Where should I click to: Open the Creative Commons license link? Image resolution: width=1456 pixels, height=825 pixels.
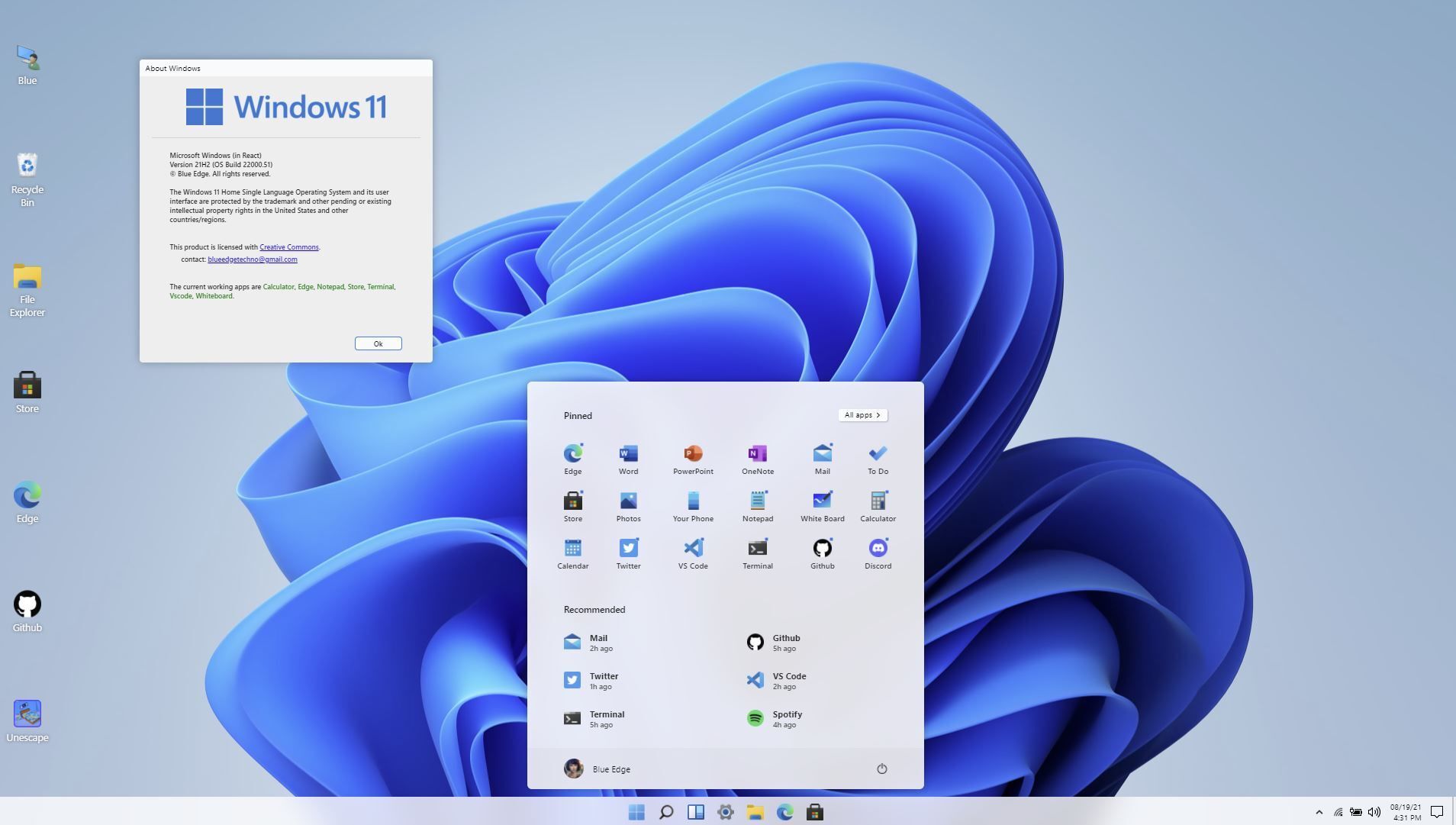(288, 247)
